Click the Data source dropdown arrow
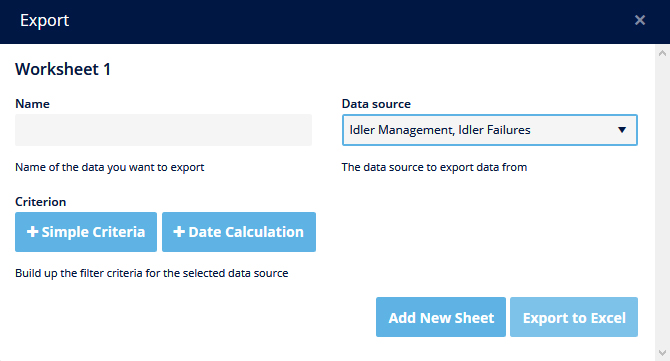The height and width of the screenshot is (361, 670). (622, 130)
